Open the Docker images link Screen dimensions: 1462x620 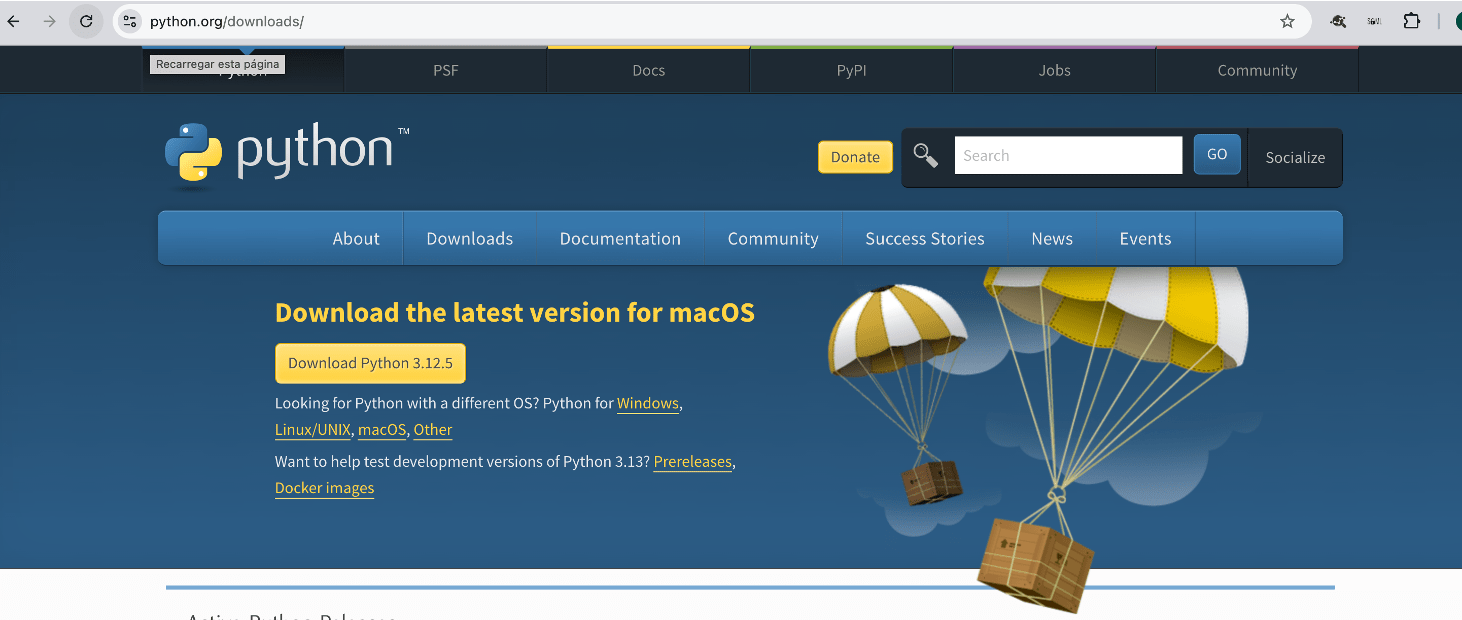[324, 488]
